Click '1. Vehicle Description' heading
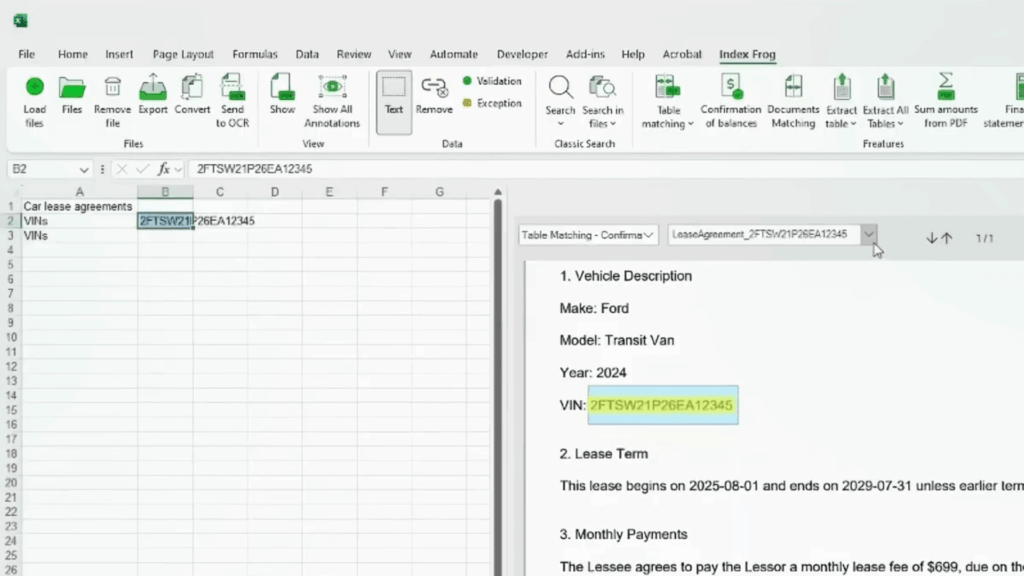Screen dimensions: 1024x576 pyautogui.click(x=626, y=276)
